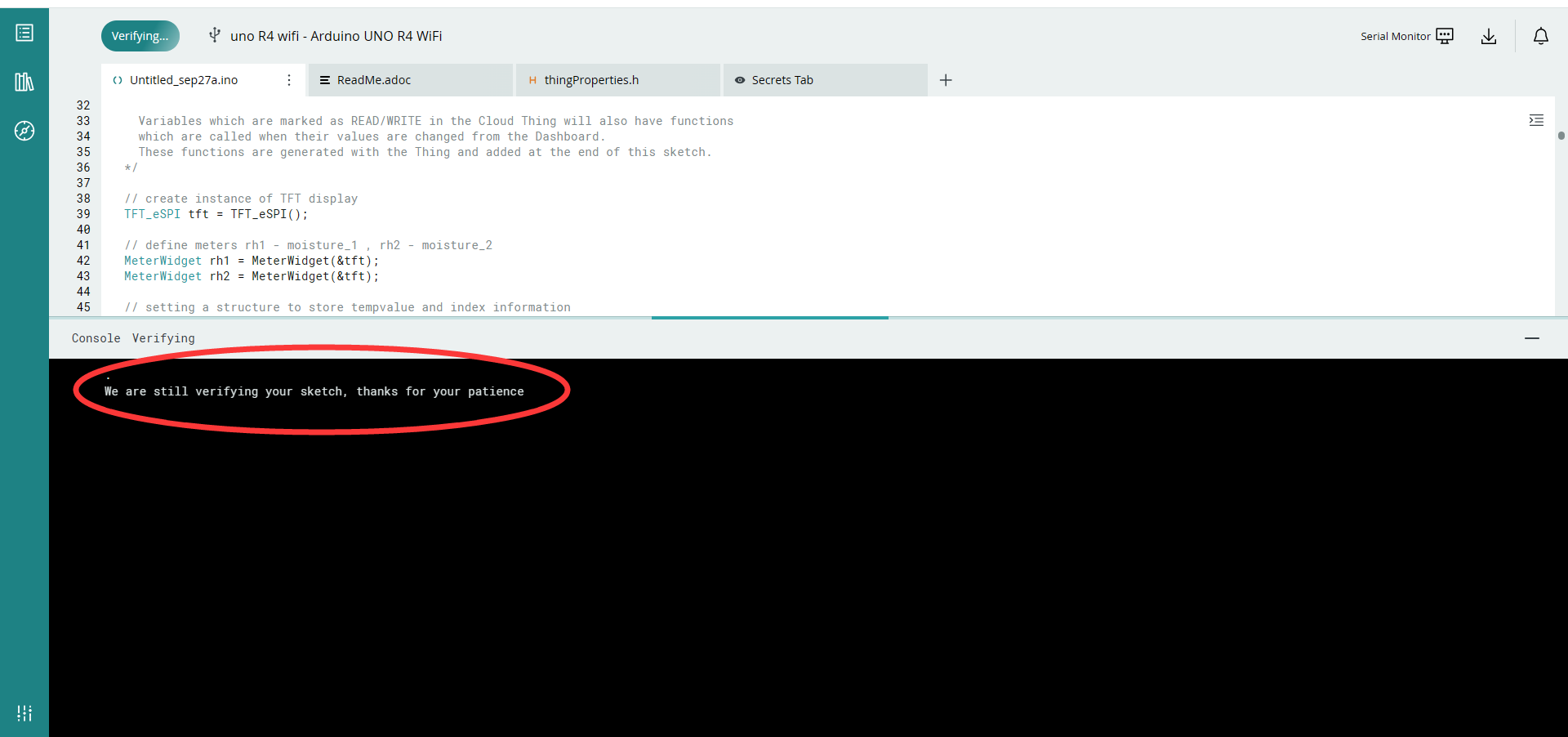1568x737 pixels.
Task: Click line 43 MeterWidget rh2 declaration
Action: 252,276
